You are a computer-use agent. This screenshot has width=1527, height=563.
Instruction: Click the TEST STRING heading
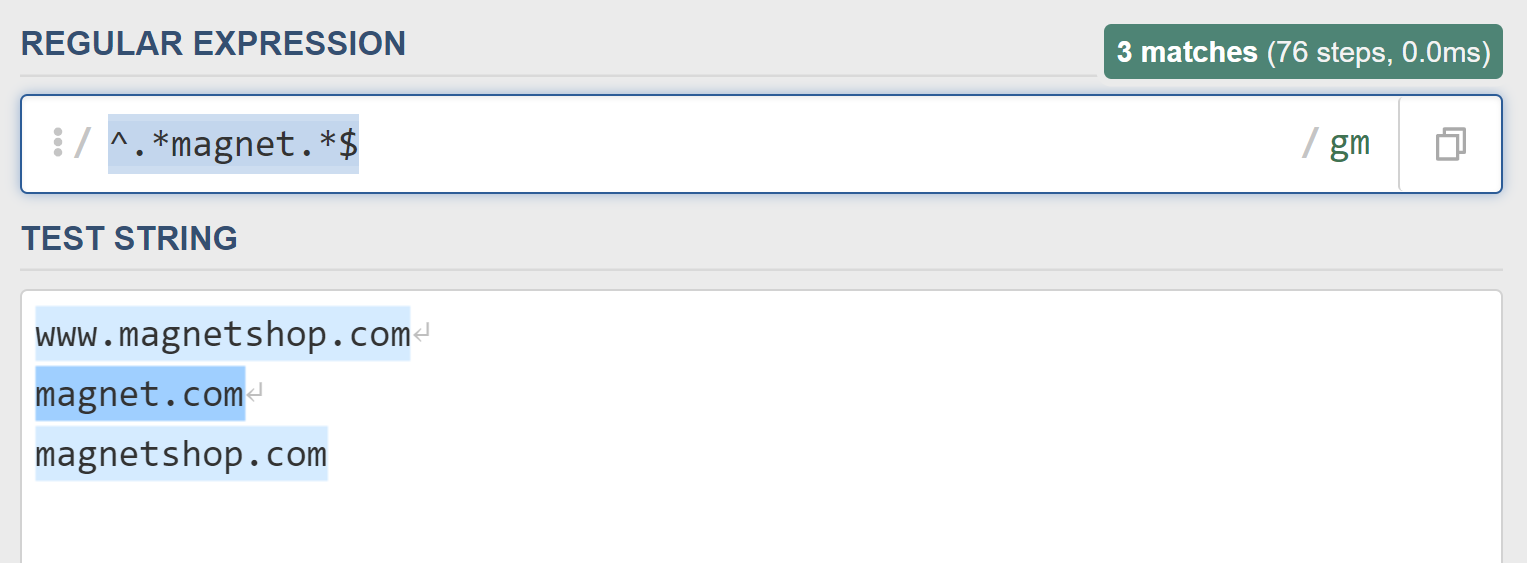tap(129, 238)
